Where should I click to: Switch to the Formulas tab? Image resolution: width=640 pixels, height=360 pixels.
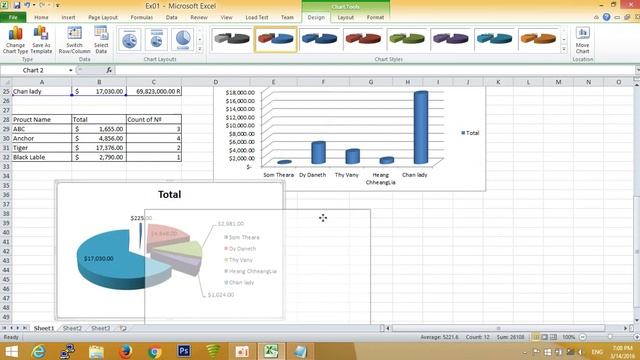coord(142,18)
